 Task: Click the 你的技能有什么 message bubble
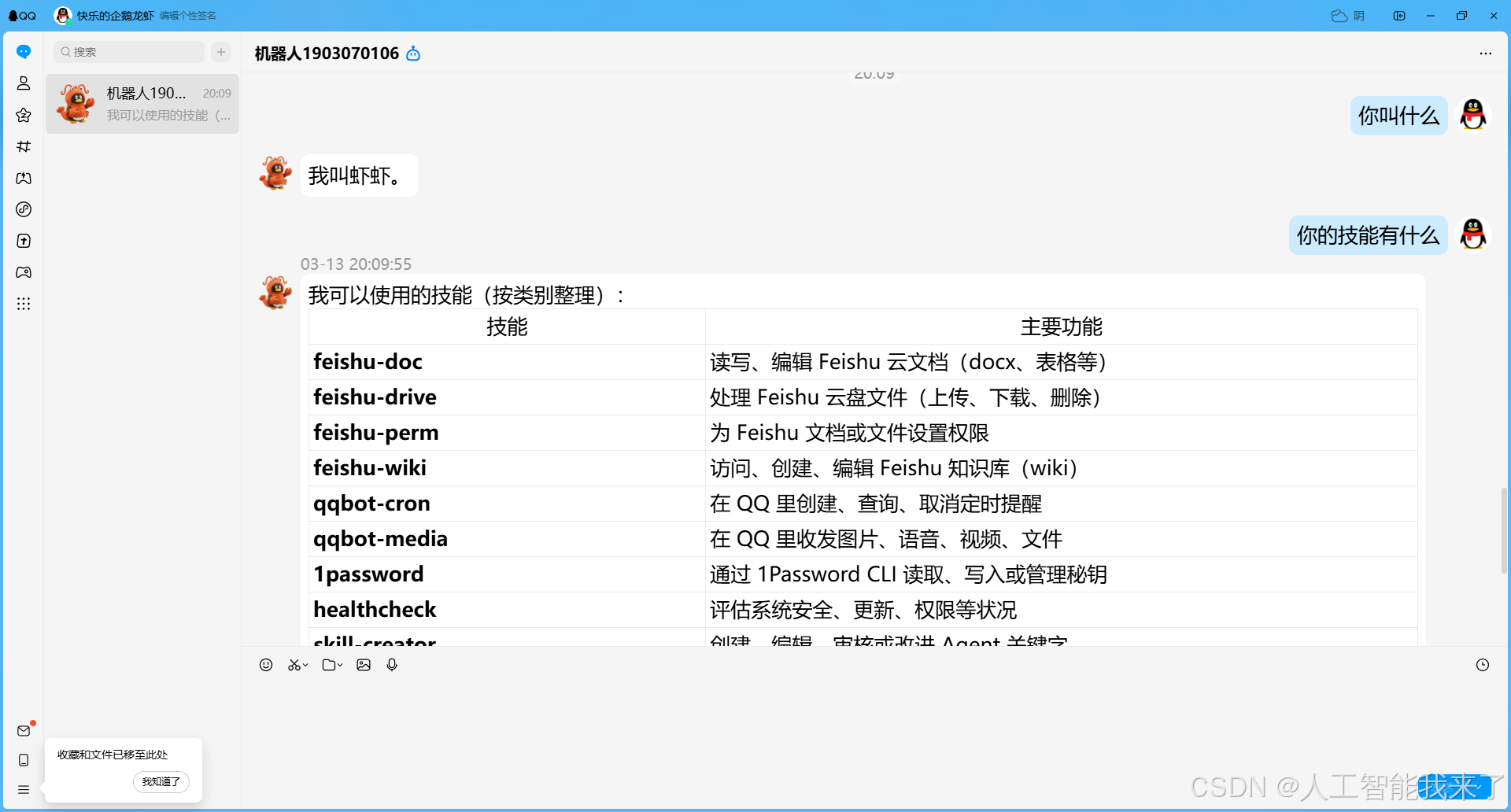click(1369, 235)
